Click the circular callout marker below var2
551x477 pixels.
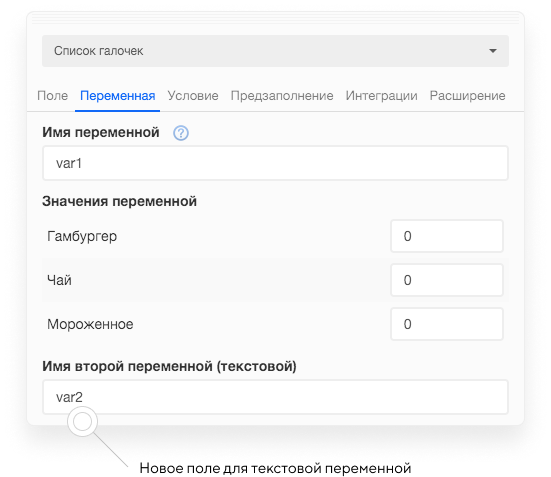[x=82, y=421]
